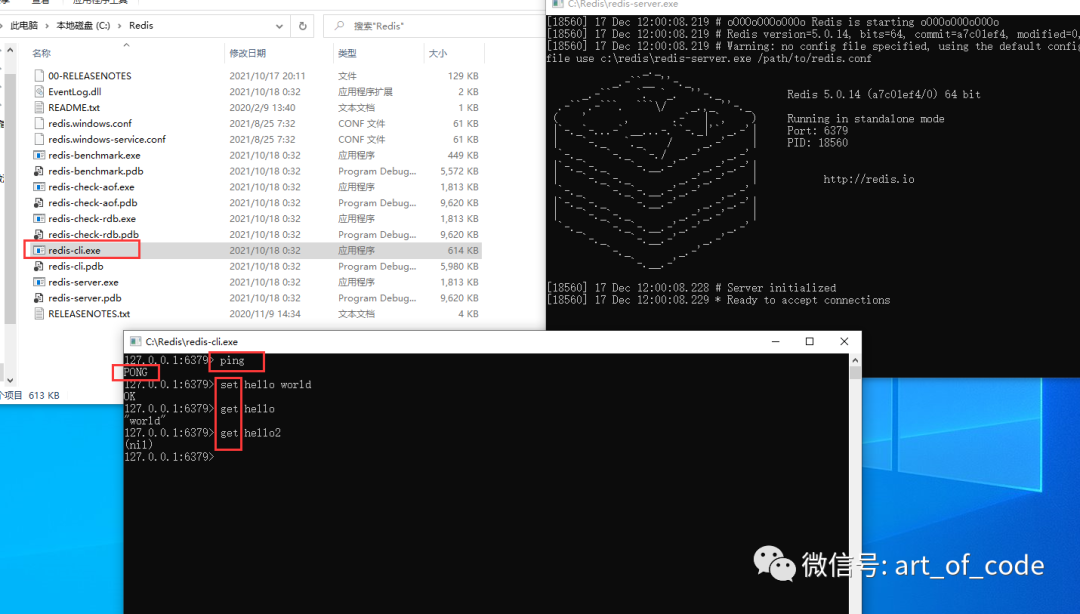Click the redis-check-rdb.pdb file icon
This screenshot has height=614, width=1080.
tap(39, 234)
